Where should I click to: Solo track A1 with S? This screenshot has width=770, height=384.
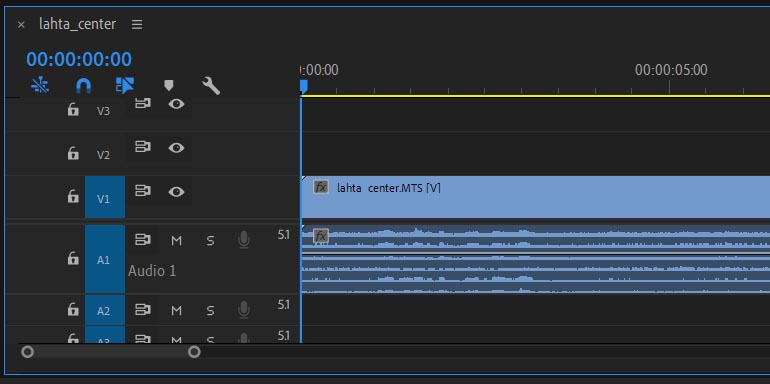point(210,241)
